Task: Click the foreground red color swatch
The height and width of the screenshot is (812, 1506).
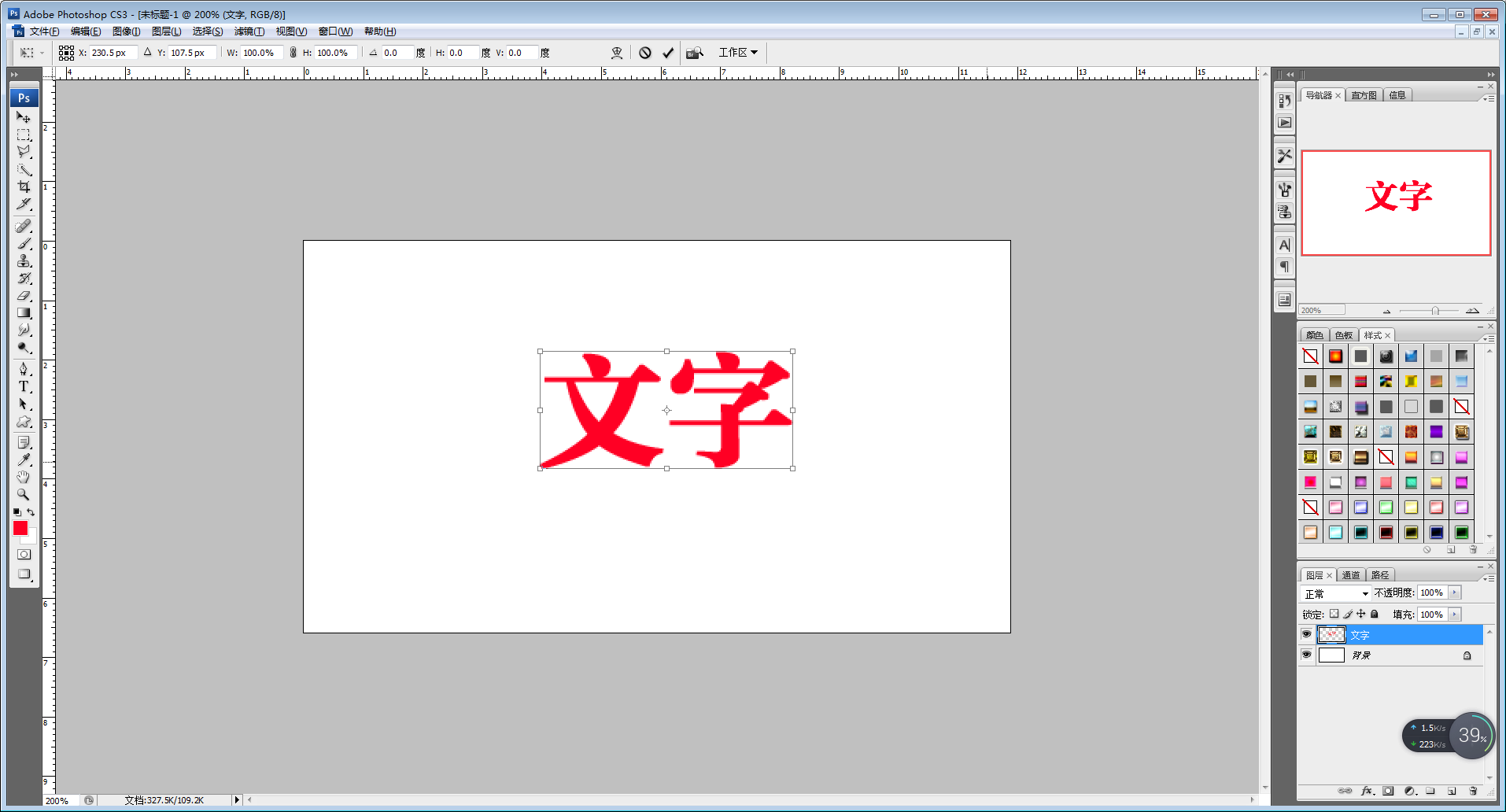Action: pos(20,528)
